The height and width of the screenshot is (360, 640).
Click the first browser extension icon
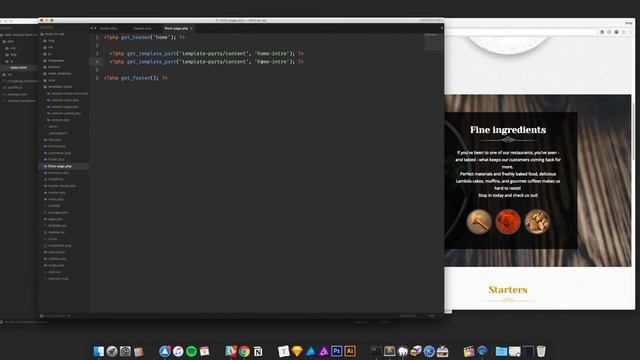tap(602, 32)
